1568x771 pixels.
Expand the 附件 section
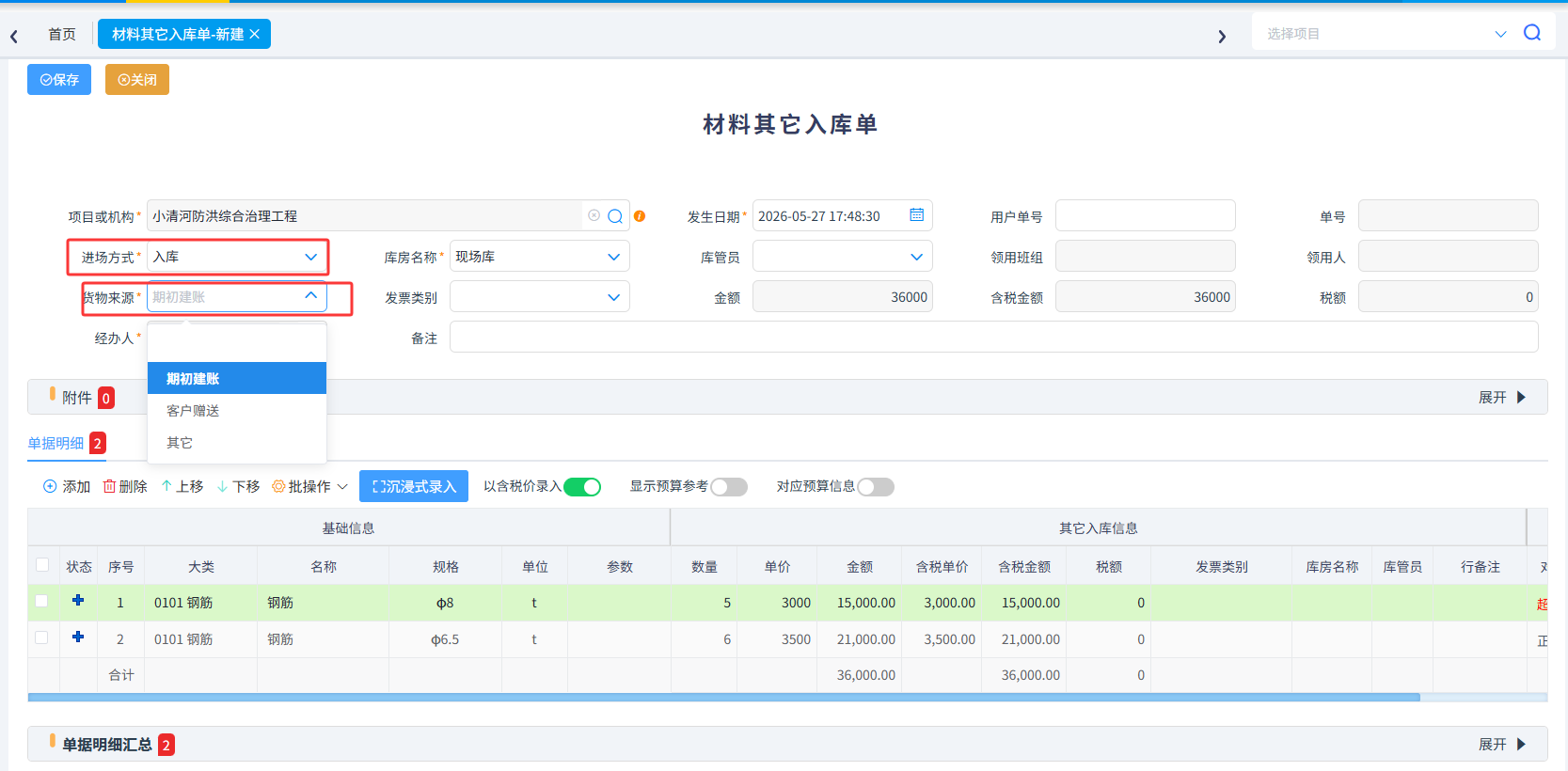pyautogui.click(x=1502, y=398)
